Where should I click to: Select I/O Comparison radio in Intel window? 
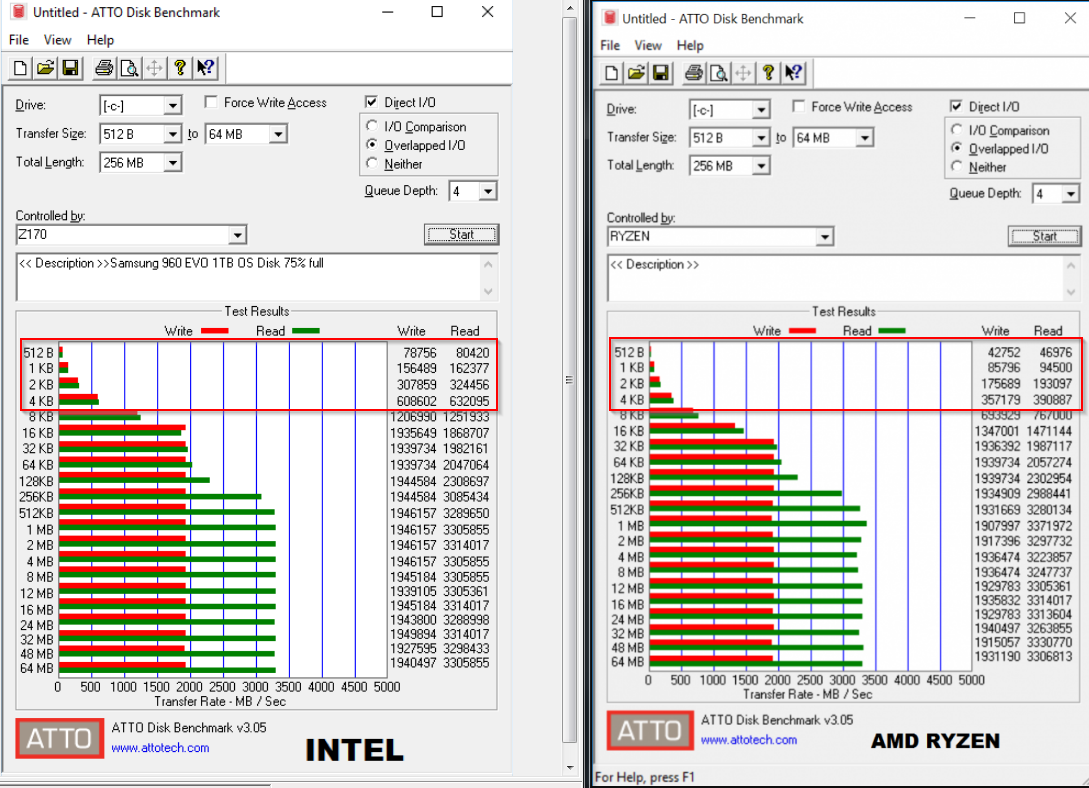pyautogui.click(x=372, y=126)
